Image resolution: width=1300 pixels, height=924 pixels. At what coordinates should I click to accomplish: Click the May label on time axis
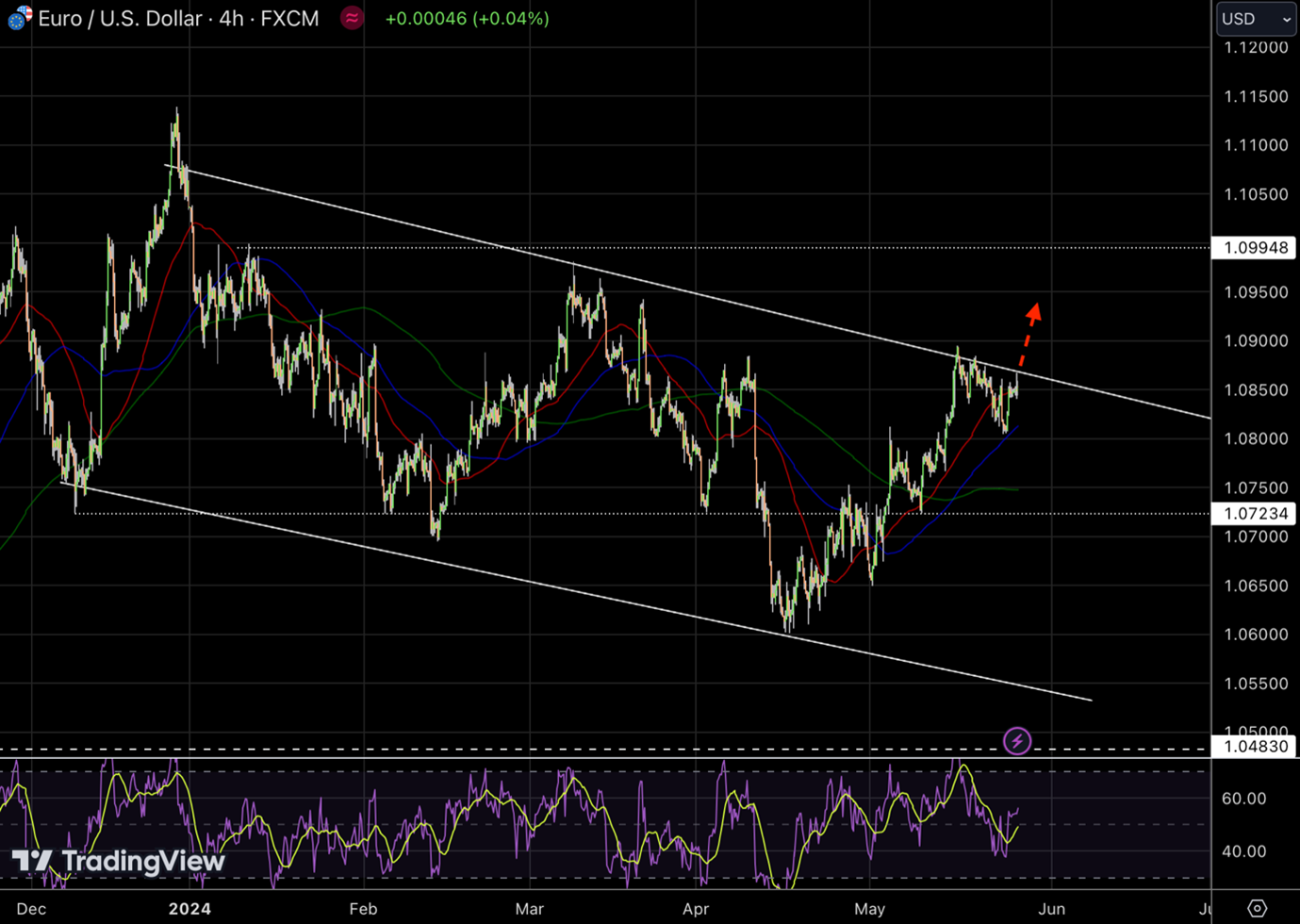tap(869, 909)
